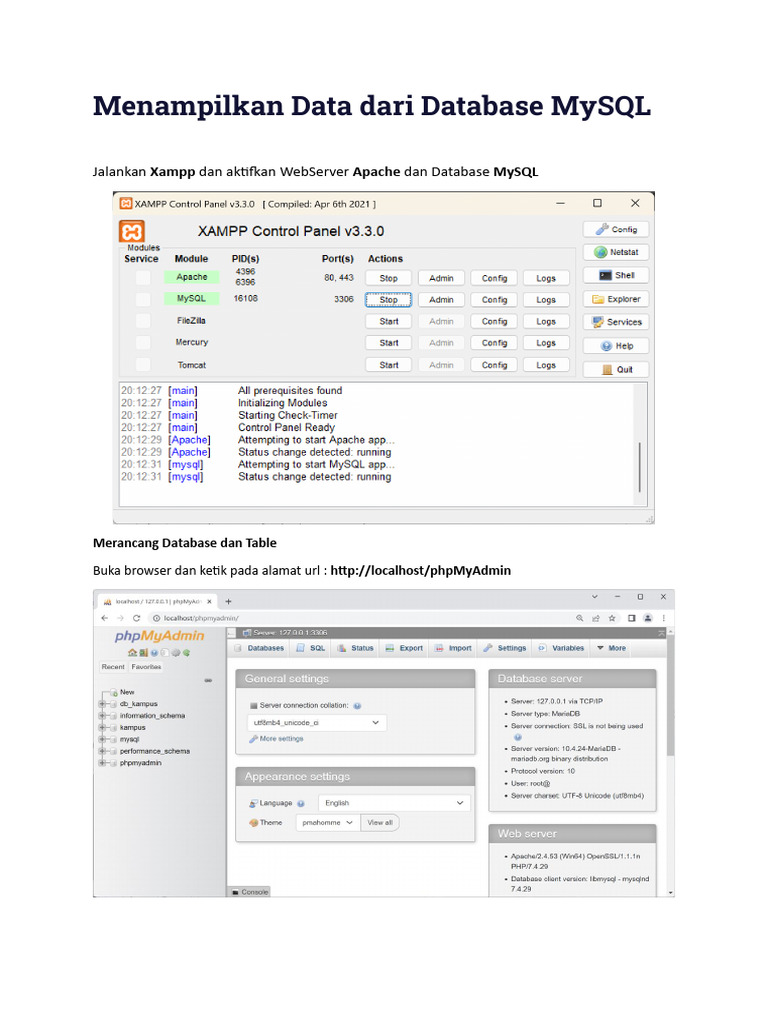Toggle the Apache service checkbox

tap(144, 277)
